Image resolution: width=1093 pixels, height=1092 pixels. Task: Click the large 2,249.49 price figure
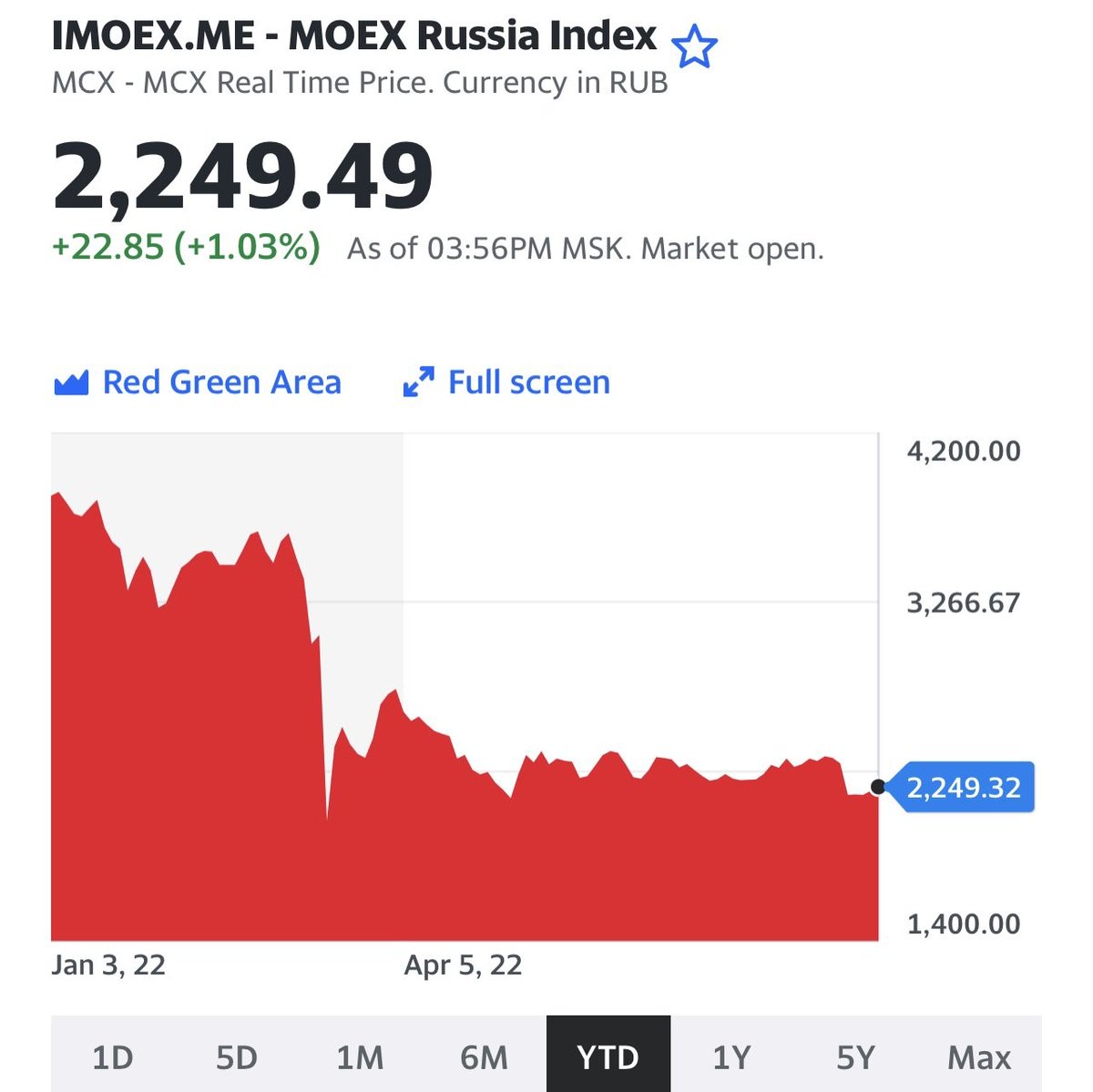point(242,176)
